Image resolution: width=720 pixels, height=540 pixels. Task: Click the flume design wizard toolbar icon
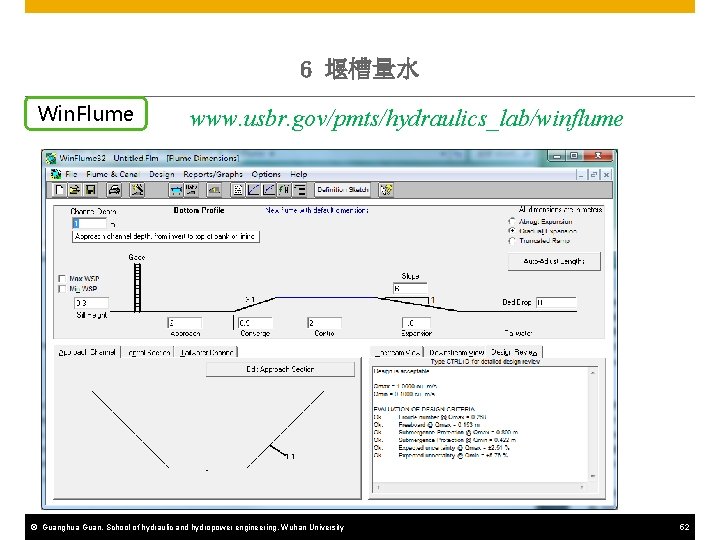point(137,190)
